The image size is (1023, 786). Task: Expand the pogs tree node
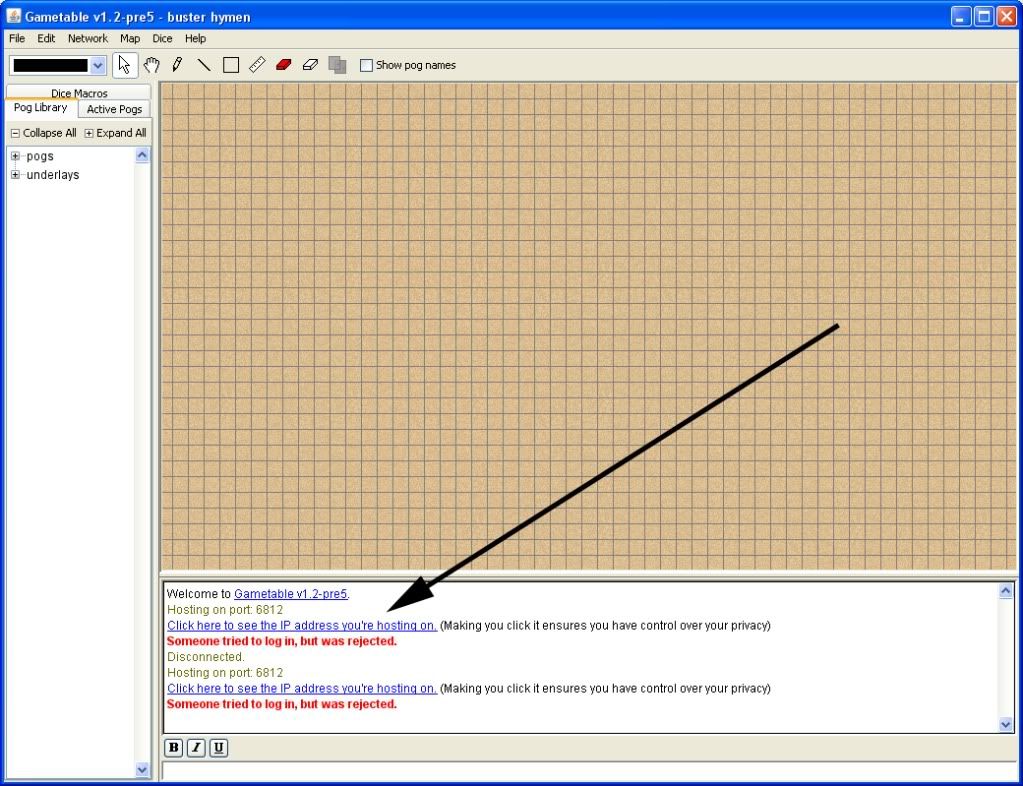tap(16, 156)
